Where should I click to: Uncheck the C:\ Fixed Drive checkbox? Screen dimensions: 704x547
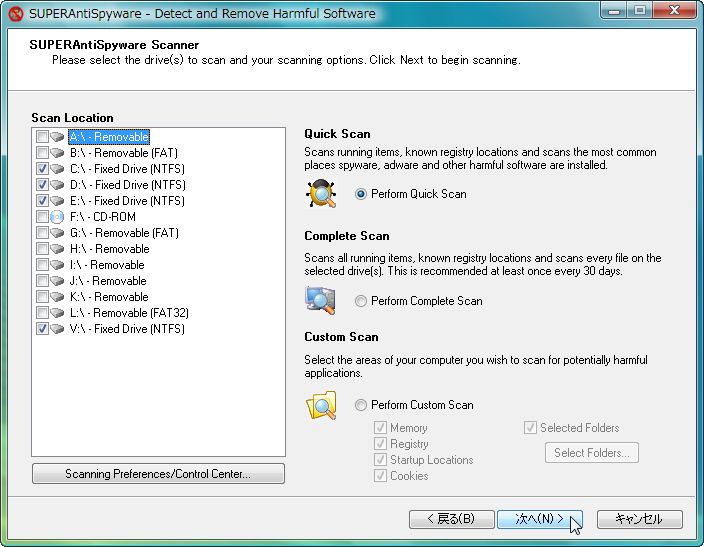42,169
